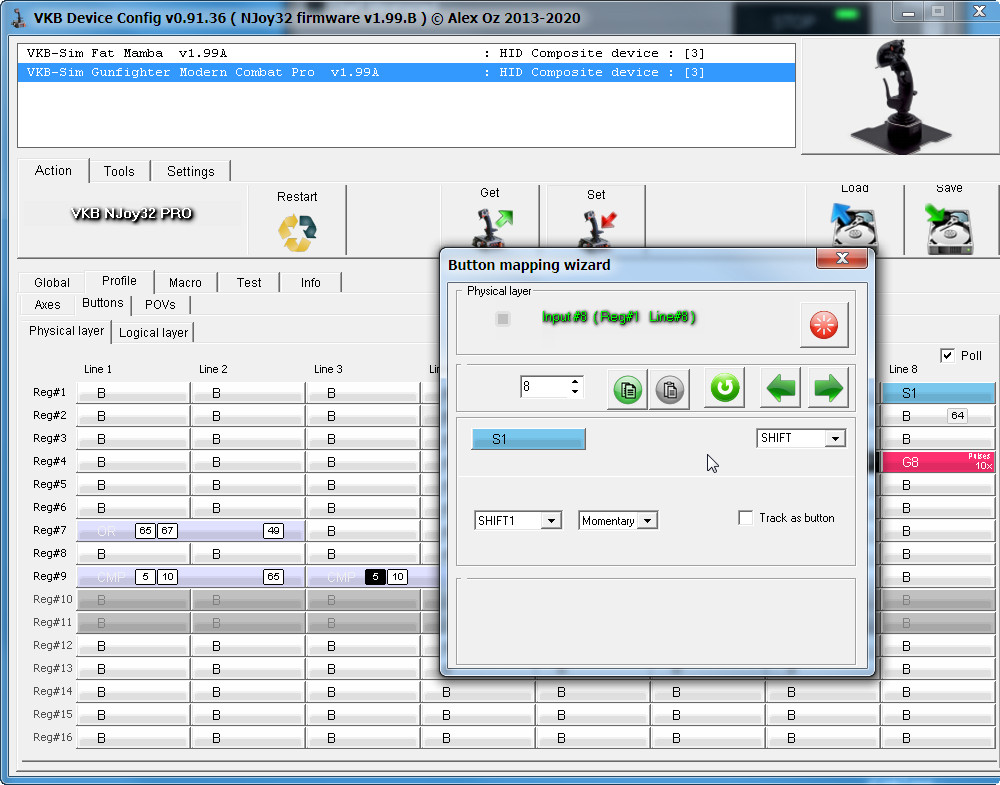Click the blue S1 button in wizard
Image resolution: width=1000 pixels, height=785 pixels.
(x=527, y=439)
